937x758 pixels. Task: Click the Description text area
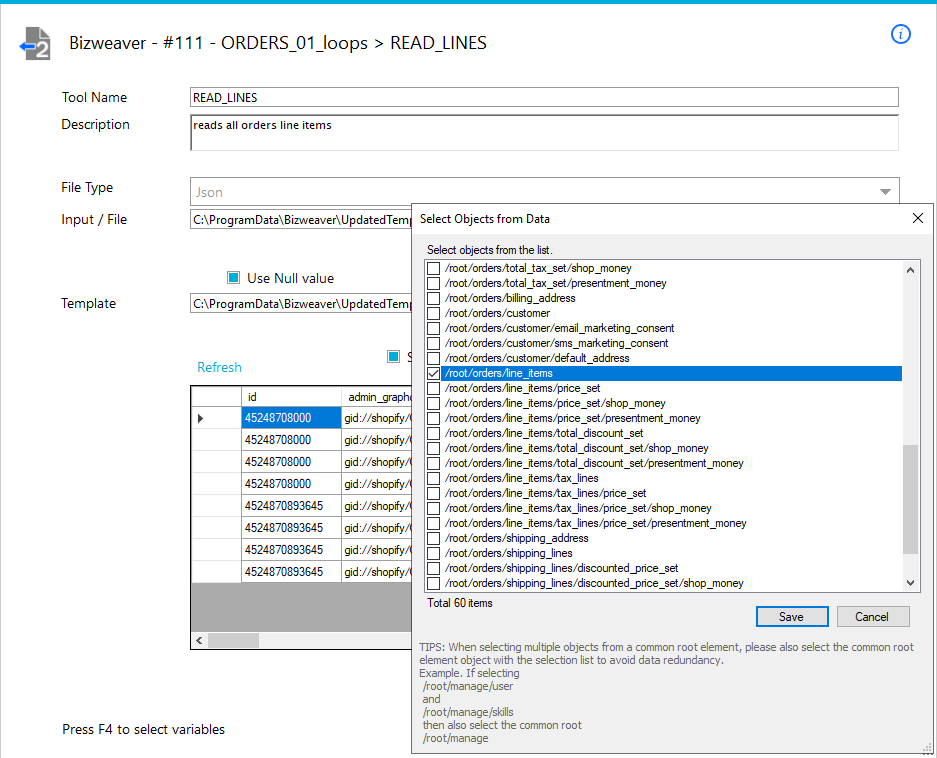[544, 133]
